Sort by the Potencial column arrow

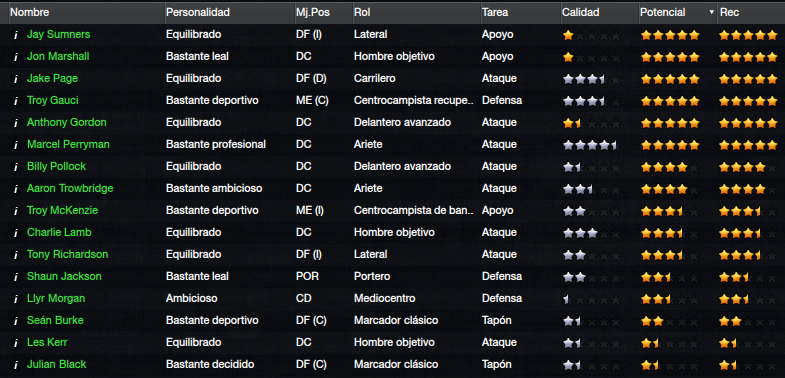tap(711, 13)
